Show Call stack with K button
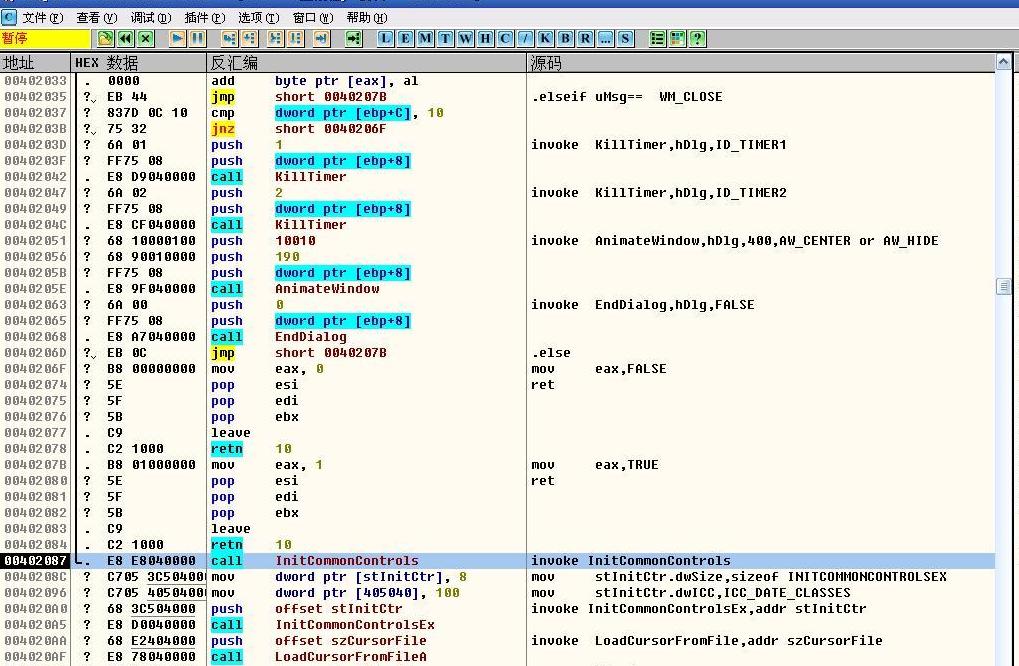The image size is (1019, 666). (545, 38)
